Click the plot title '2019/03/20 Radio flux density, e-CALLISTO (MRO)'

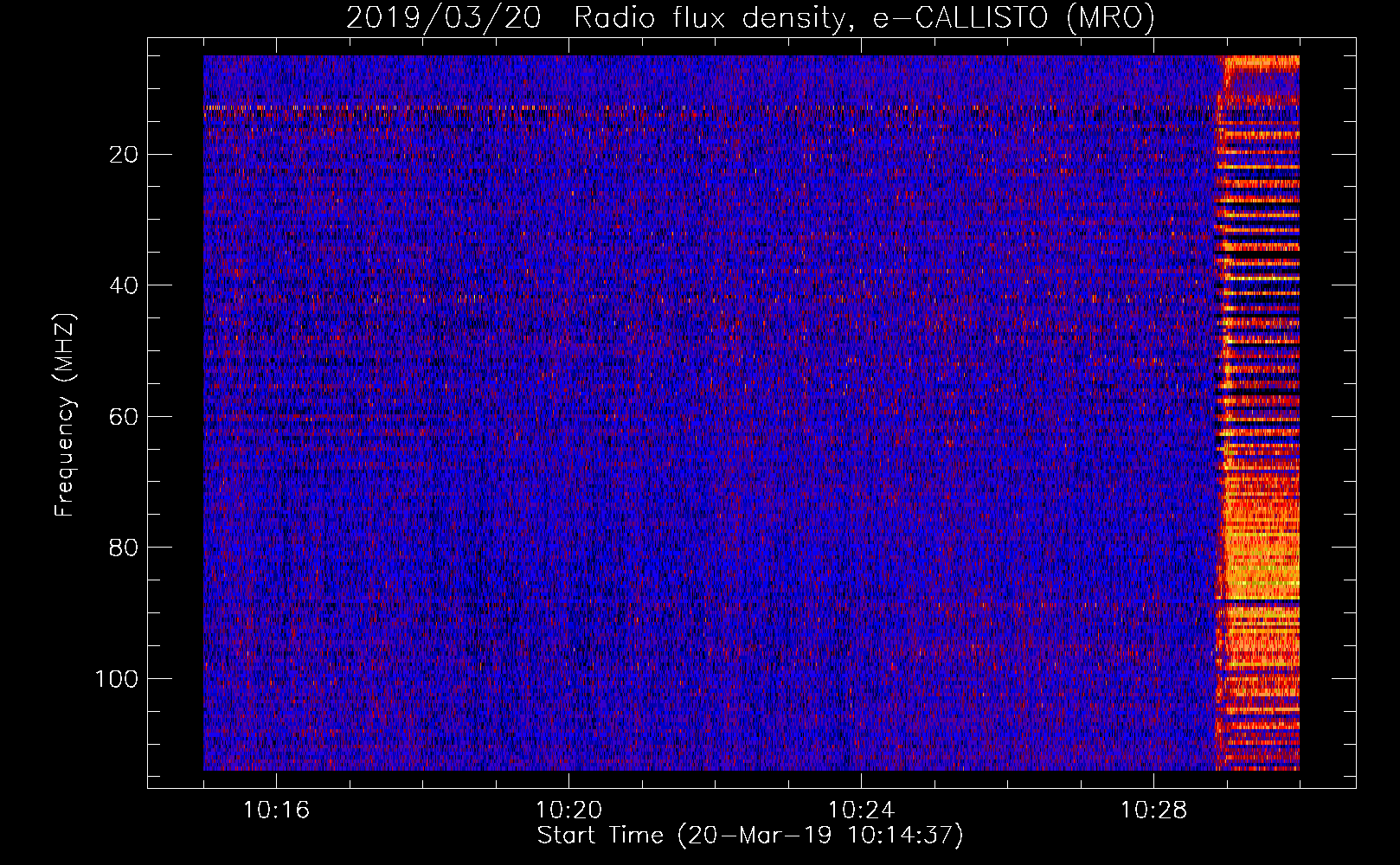[750, 17]
